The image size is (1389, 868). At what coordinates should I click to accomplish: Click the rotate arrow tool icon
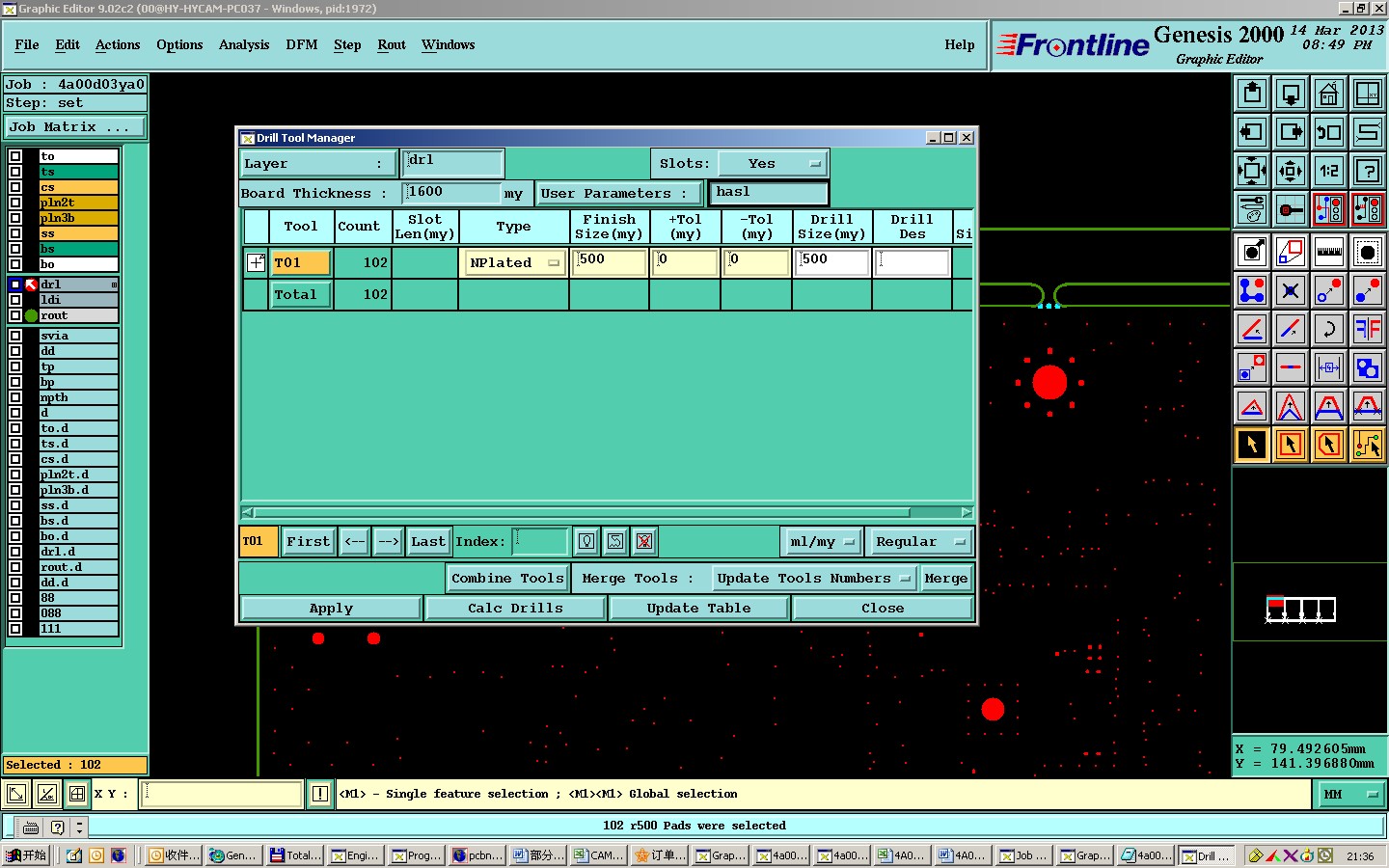tap(1328, 329)
